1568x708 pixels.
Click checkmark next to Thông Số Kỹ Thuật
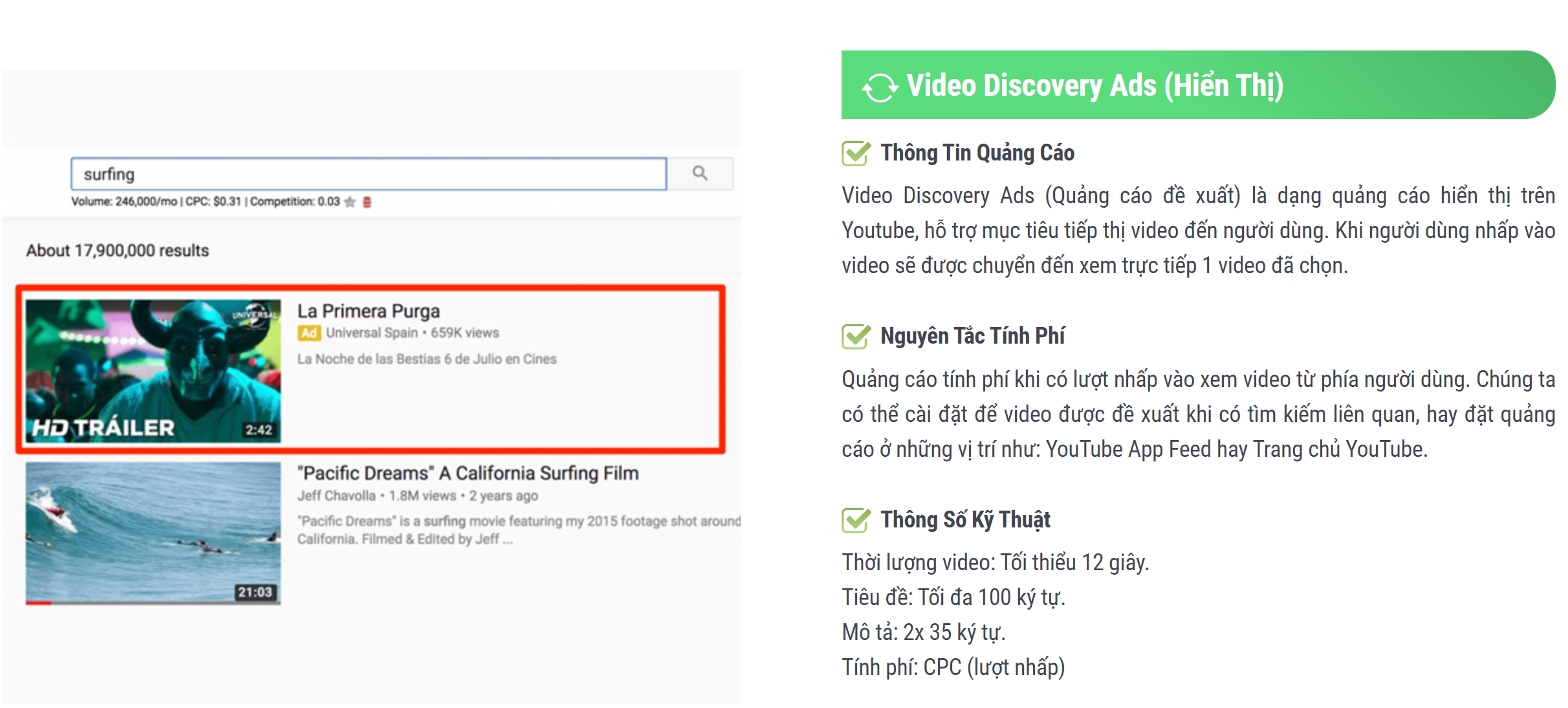pyautogui.click(x=856, y=520)
